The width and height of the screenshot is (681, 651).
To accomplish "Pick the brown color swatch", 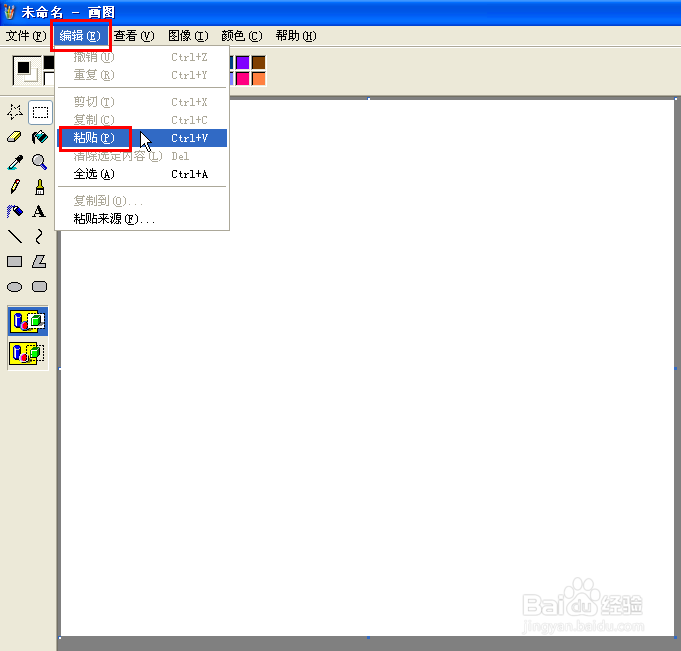I will coord(258,63).
